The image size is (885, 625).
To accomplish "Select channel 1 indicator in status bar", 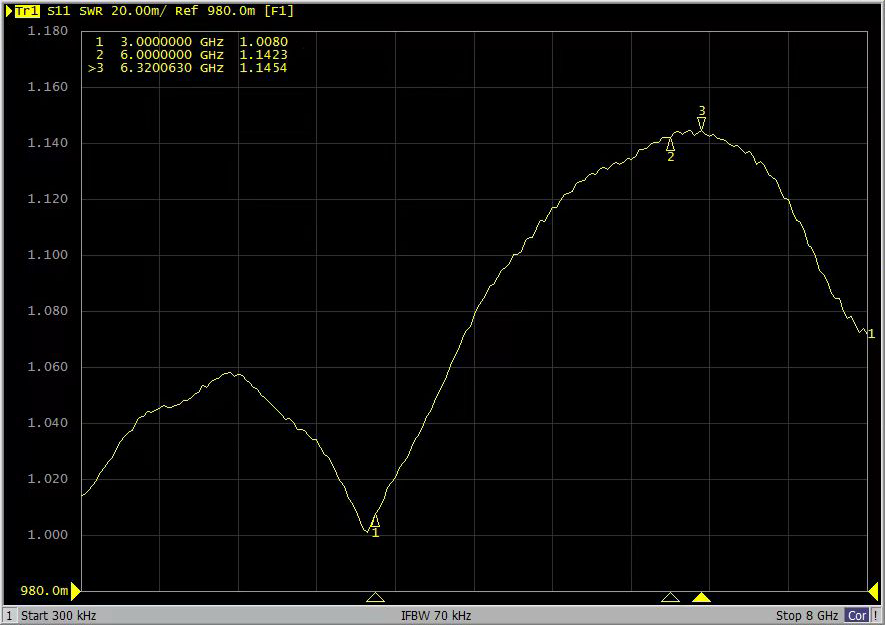I will 9,616.
